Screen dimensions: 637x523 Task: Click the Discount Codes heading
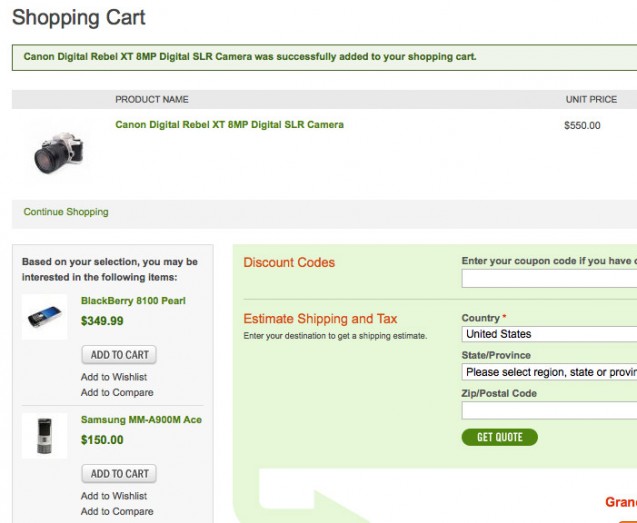[x=289, y=263]
